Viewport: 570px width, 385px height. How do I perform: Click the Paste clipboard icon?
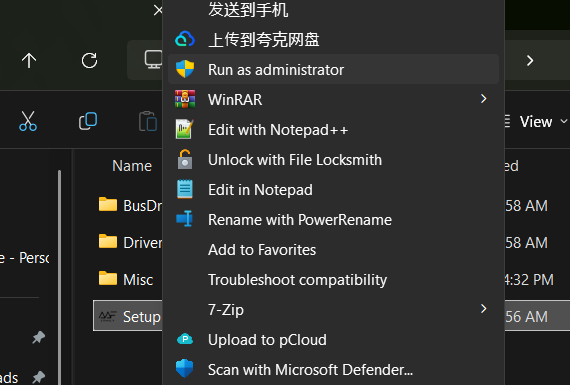(x=148, y=121)
